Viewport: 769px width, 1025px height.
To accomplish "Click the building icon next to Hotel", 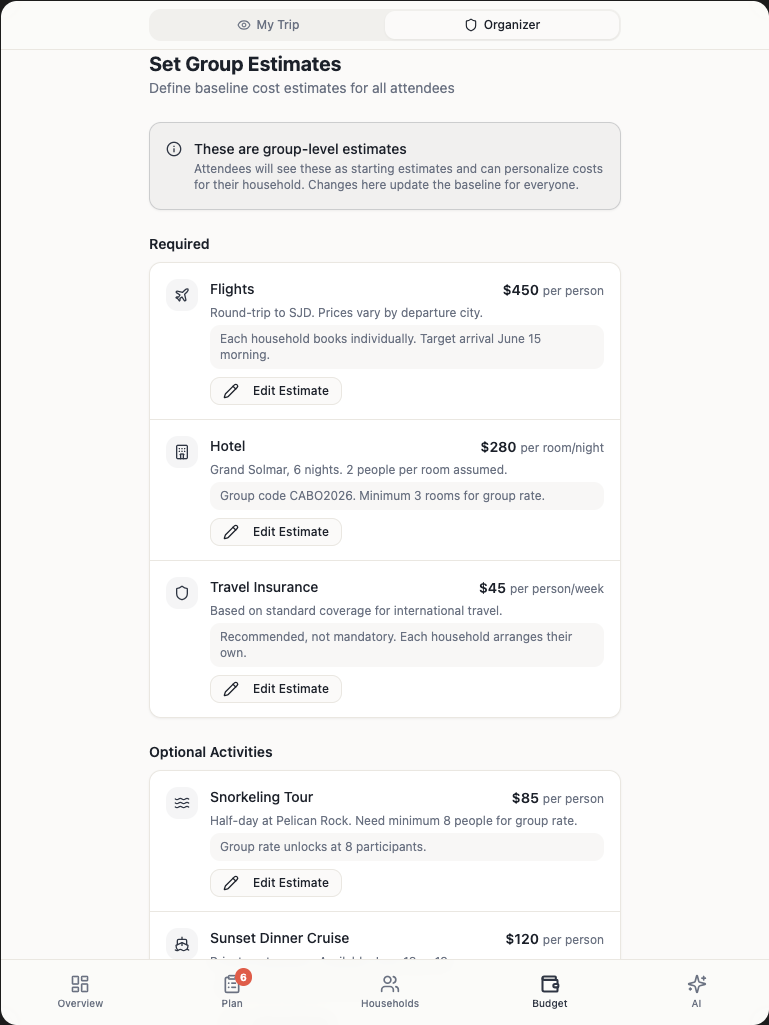I will 182,452.
